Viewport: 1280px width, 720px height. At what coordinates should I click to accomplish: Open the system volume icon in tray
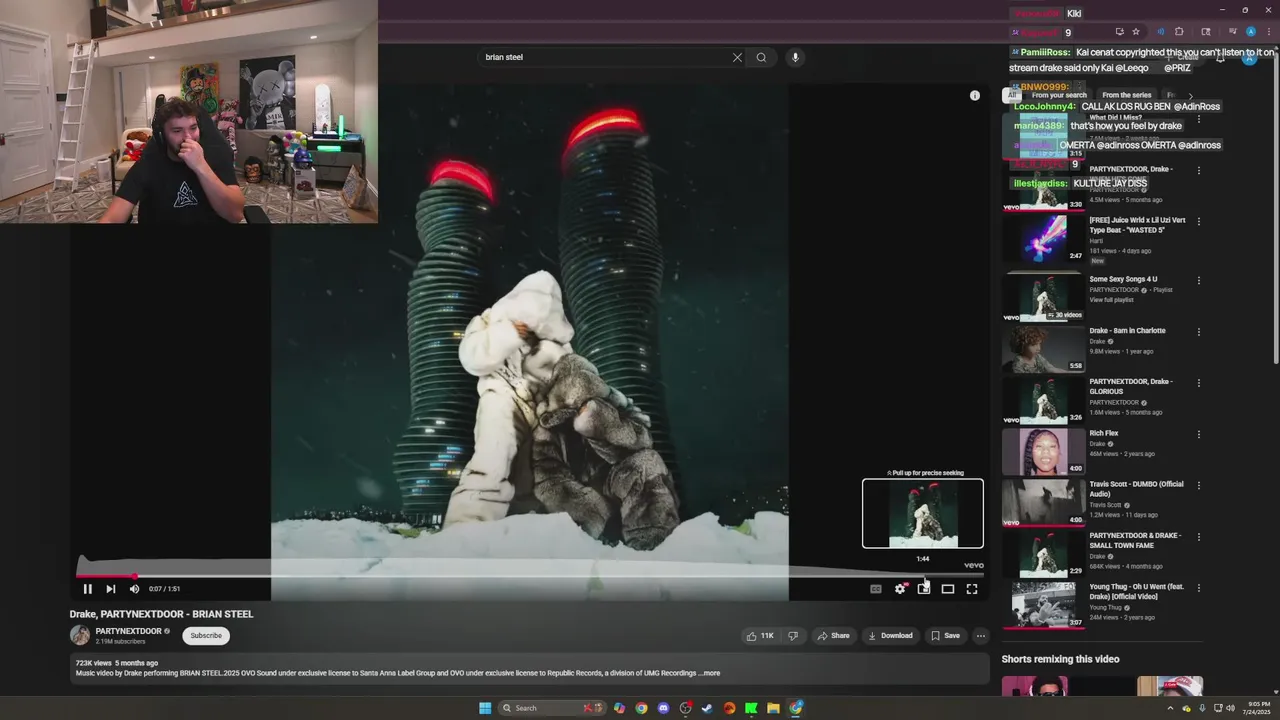pos(1230,708)
